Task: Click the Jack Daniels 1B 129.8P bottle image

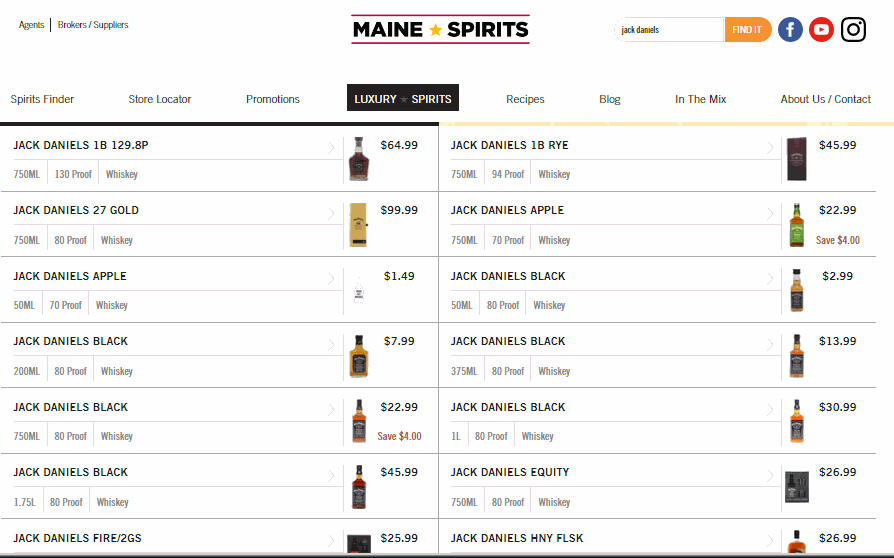Action: click(359, 158)
